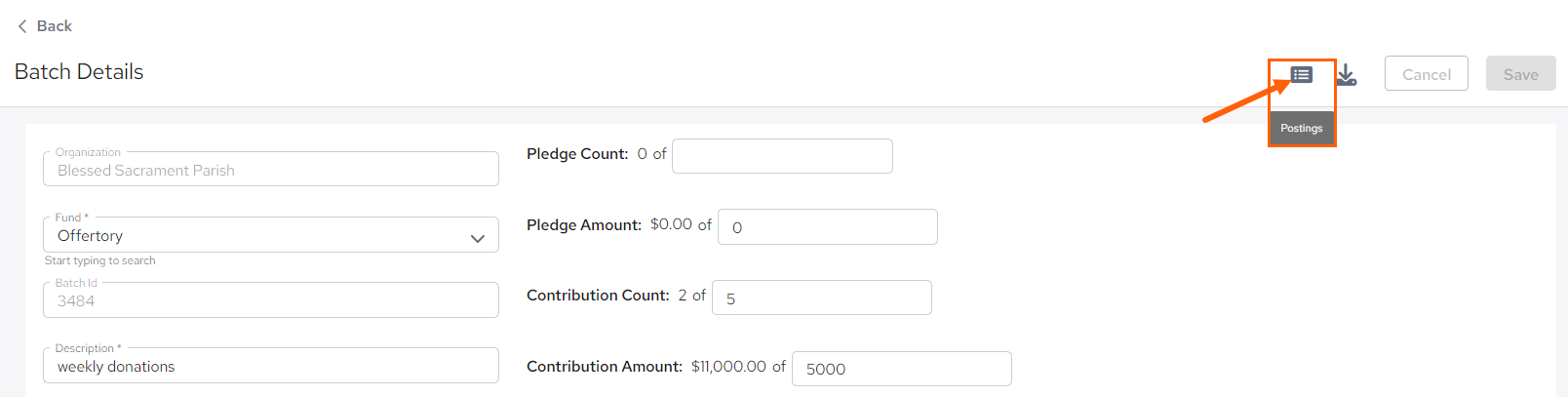Click the Pledge Count label text
This screenshot has height=397, width=1568.
(x=577, y=154)
